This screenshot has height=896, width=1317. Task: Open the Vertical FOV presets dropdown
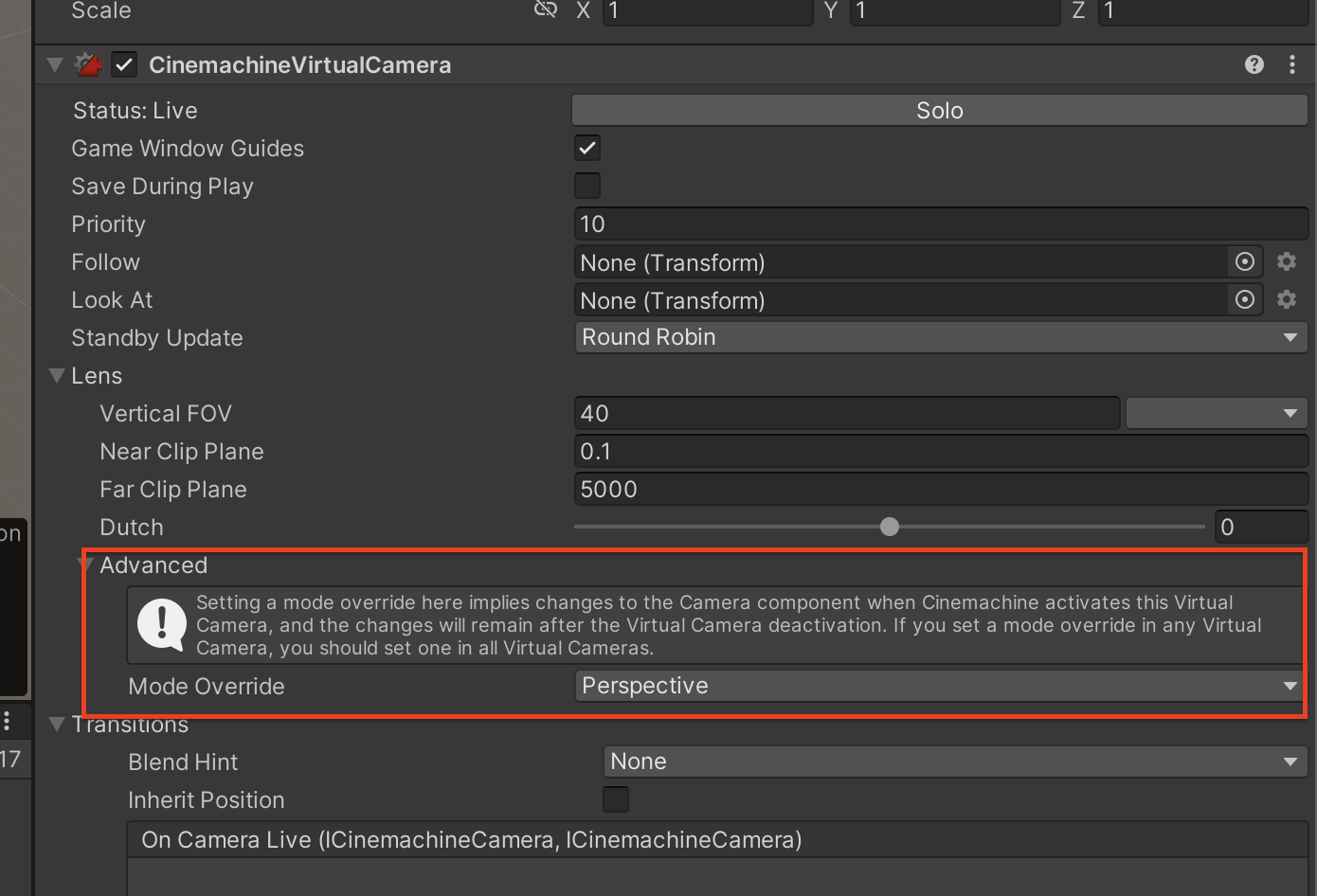(1217, 413)
